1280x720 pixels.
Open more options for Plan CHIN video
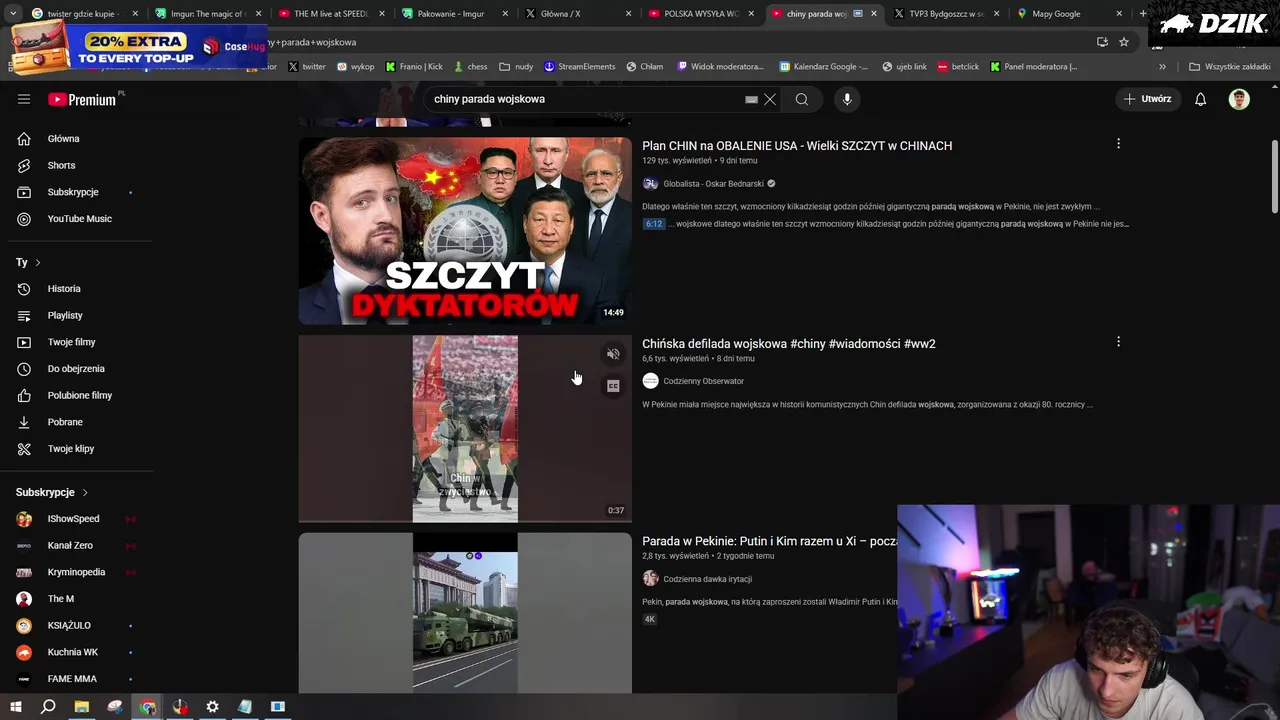pyautogui.click(x=1118, y=144)
